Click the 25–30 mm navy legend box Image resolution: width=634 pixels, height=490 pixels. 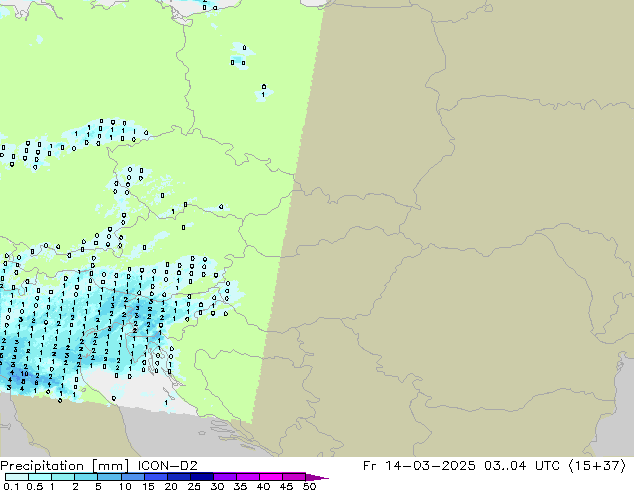click(201, 477)
